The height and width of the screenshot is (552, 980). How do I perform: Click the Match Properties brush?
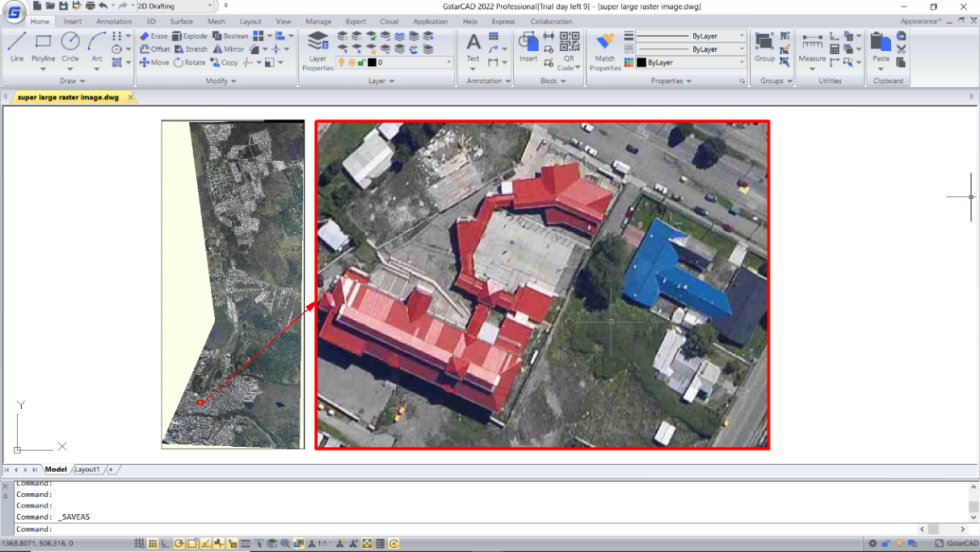[604, 51]
